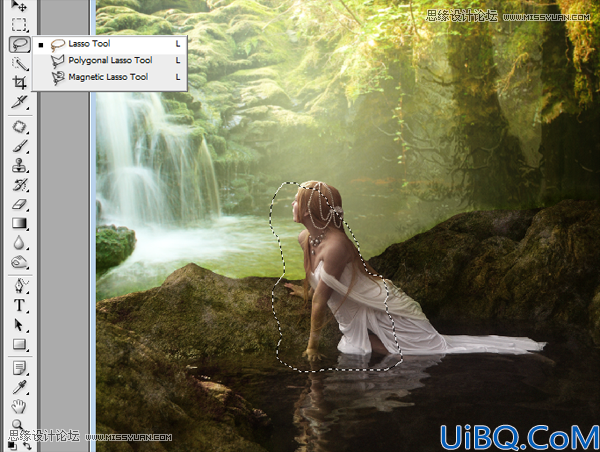Choose Polygonal Lasso Tool from the flyout
The height and width of the screenshot is (452, 600).
[x=109, y=60]
